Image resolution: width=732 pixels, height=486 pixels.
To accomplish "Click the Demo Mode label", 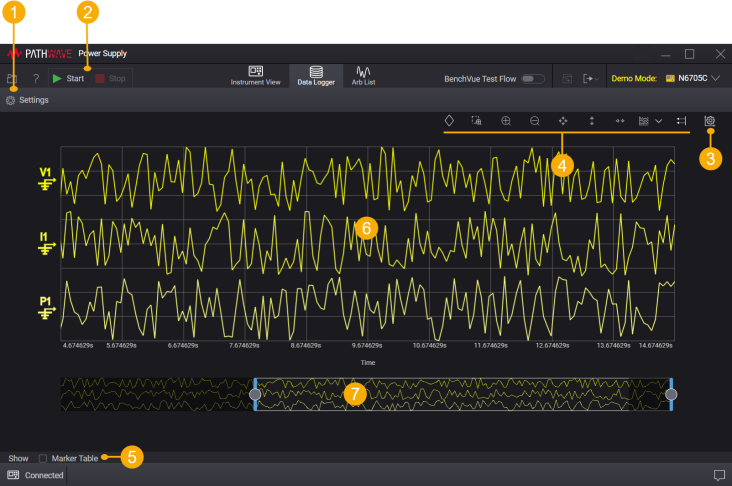I will 634,78.
